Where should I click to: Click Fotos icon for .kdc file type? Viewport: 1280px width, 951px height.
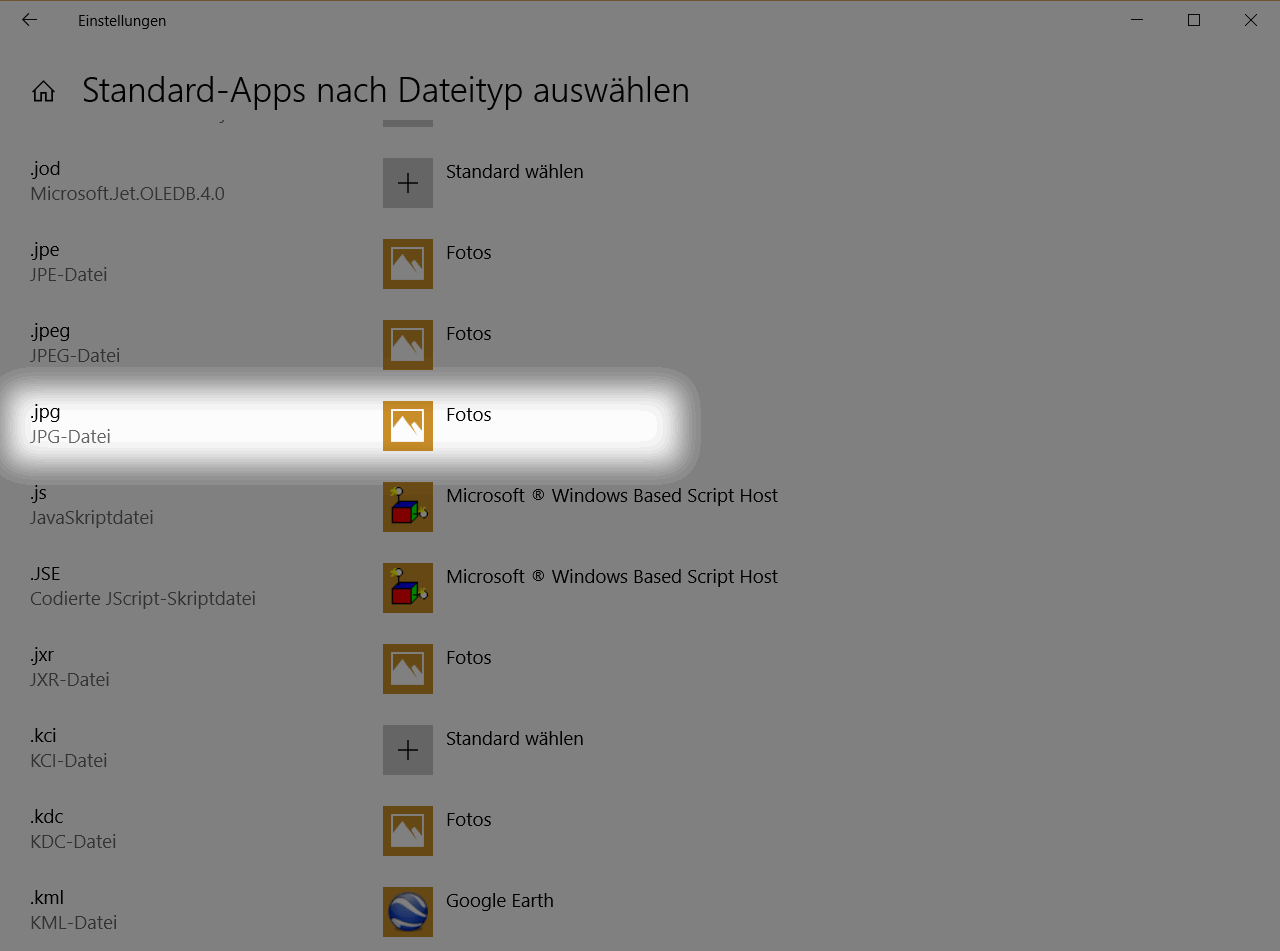coord(408,831)
